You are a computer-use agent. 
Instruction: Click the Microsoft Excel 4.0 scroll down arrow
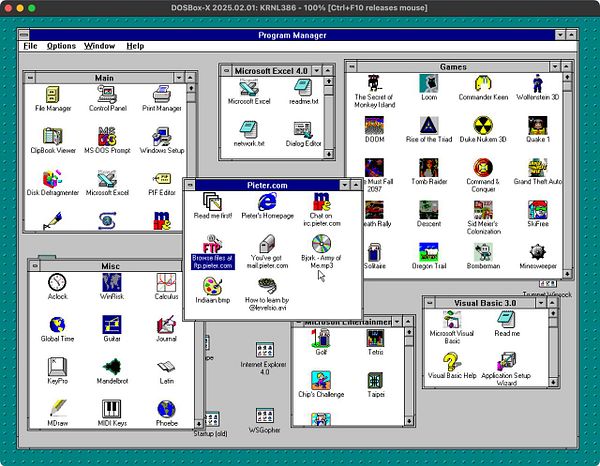pos(328,154)
